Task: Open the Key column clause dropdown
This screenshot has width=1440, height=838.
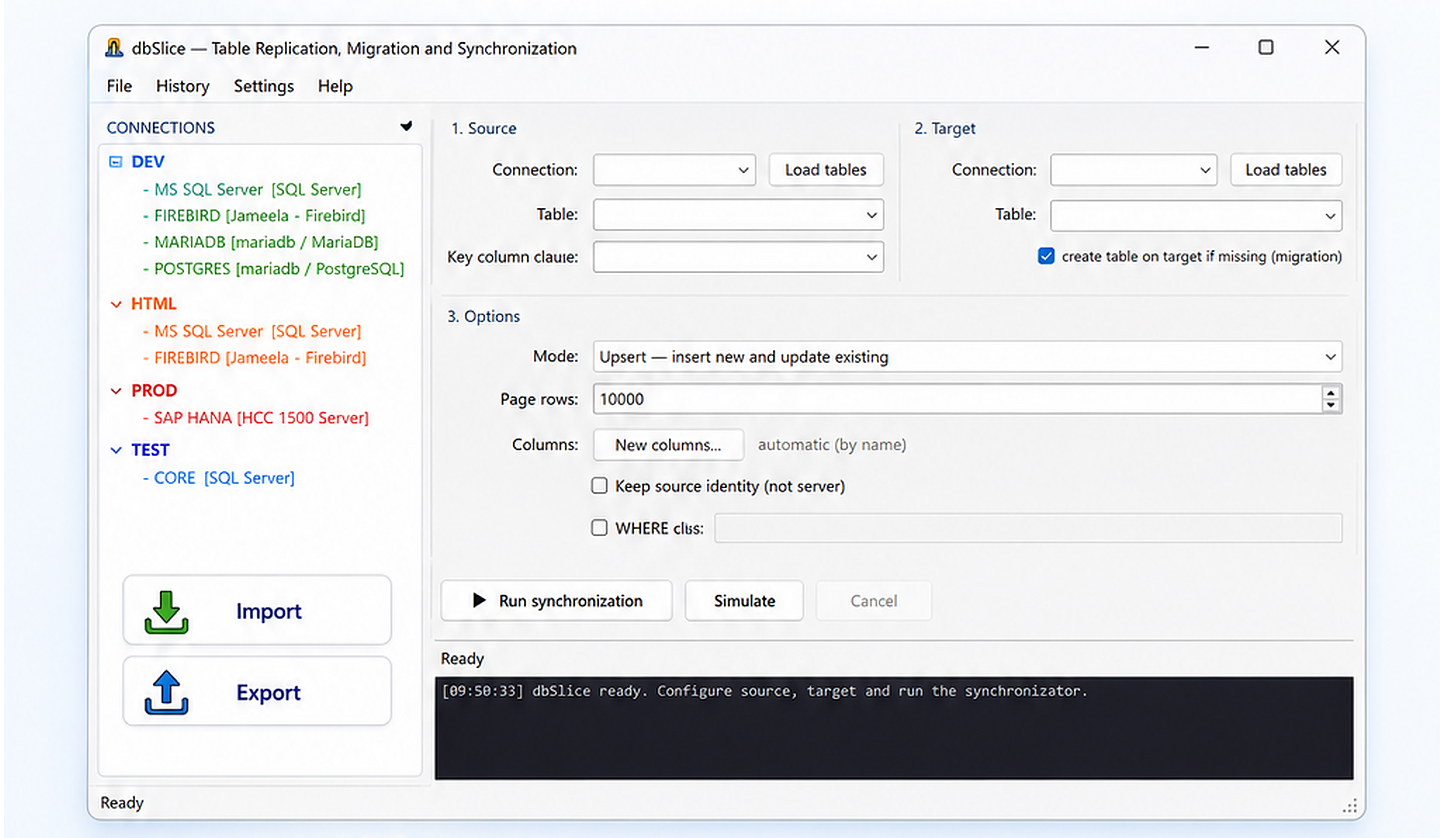Action: click(738, 257)
